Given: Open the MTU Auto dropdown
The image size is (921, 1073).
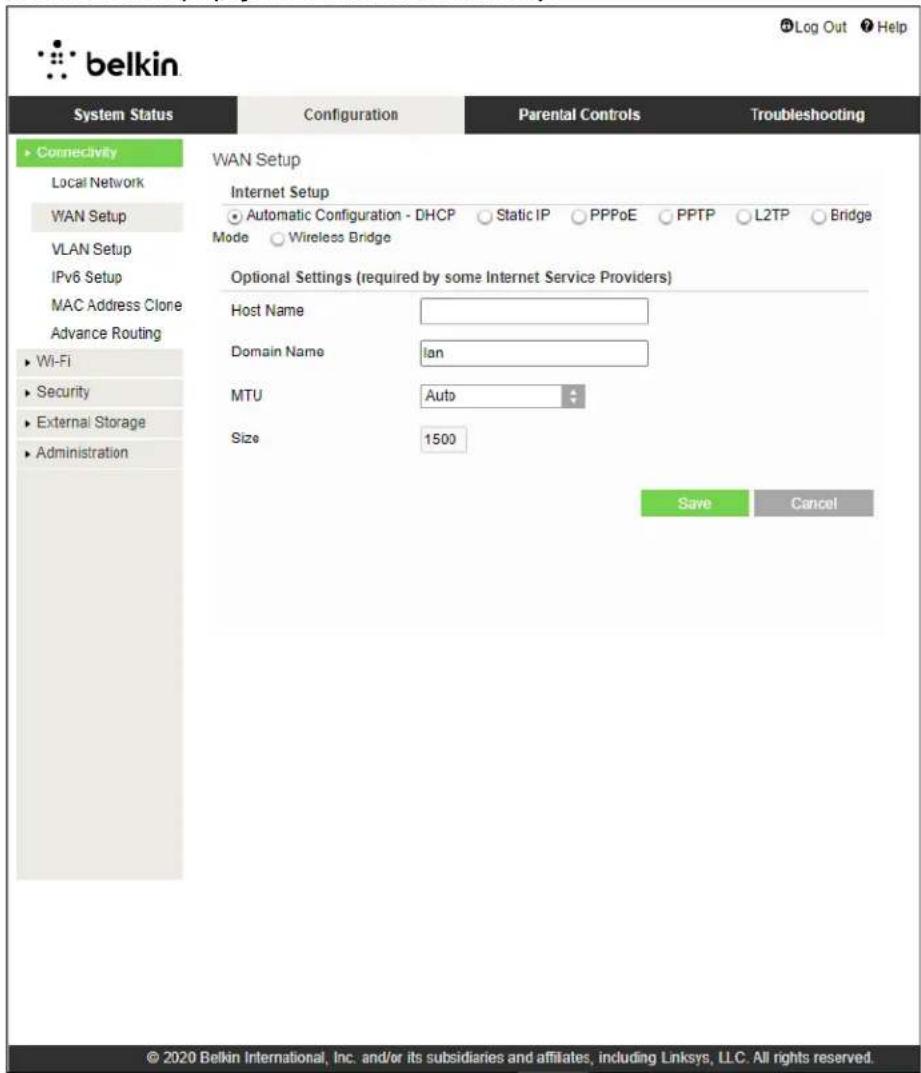Looking at the screenshot, I should [502, 396].
